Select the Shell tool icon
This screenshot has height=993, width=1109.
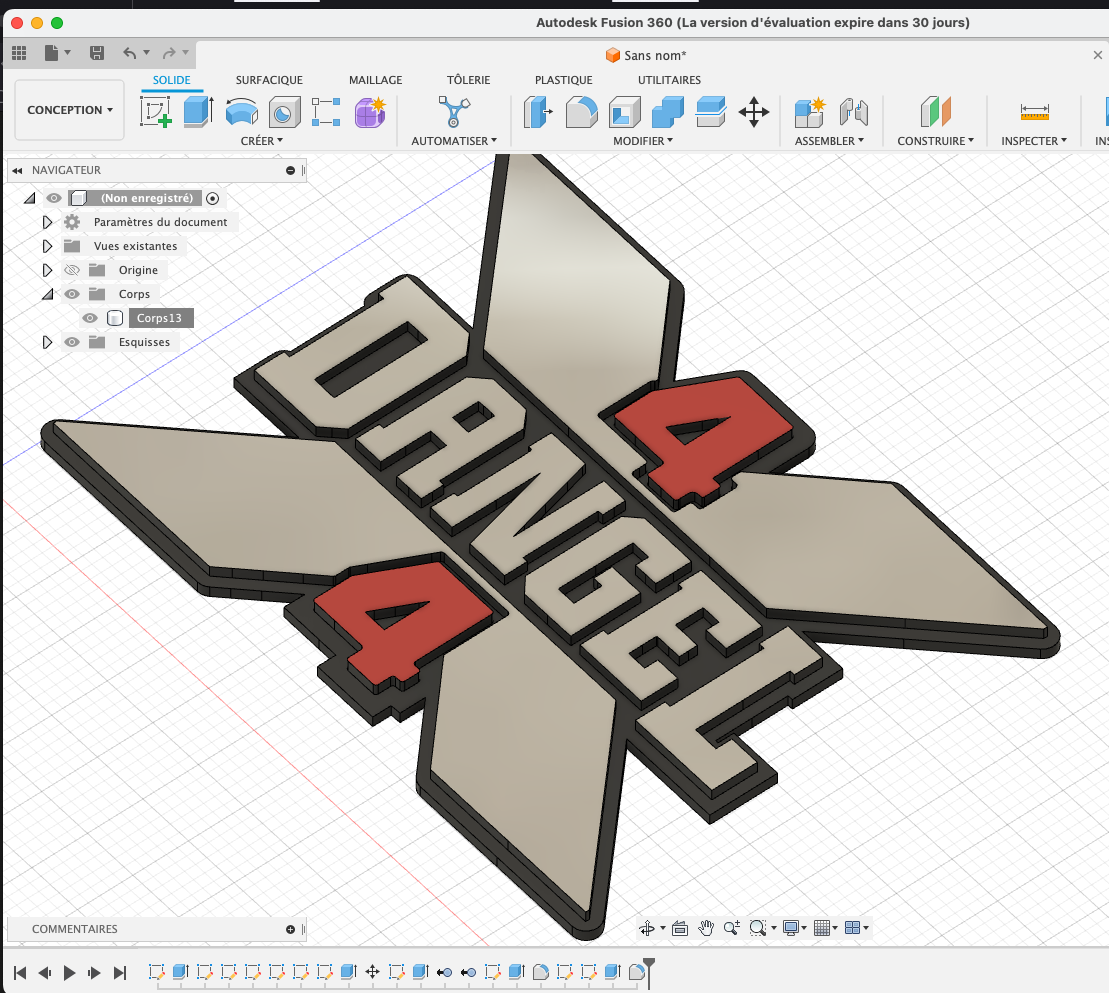(624, 111)
